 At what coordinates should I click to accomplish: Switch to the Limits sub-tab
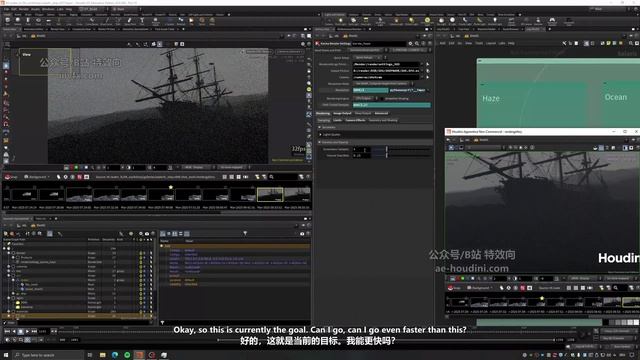click(337, 120)
